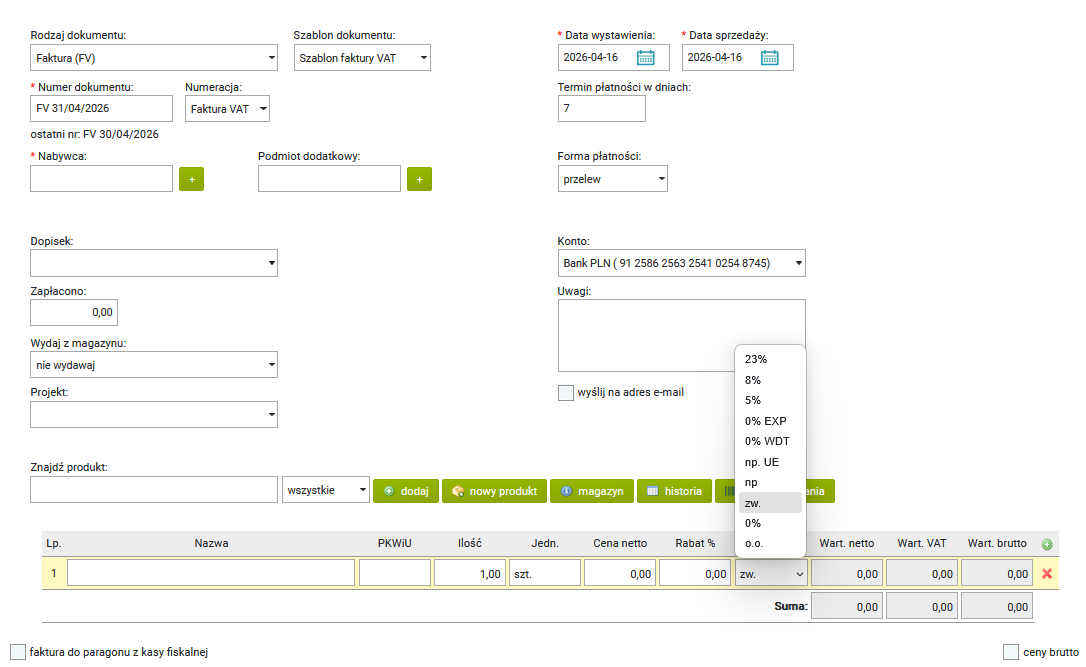Delete invoice row 1 with red X
The height and width of the screenshot is (667, 1086).
pyautogui.click(x=1047, y=574)
